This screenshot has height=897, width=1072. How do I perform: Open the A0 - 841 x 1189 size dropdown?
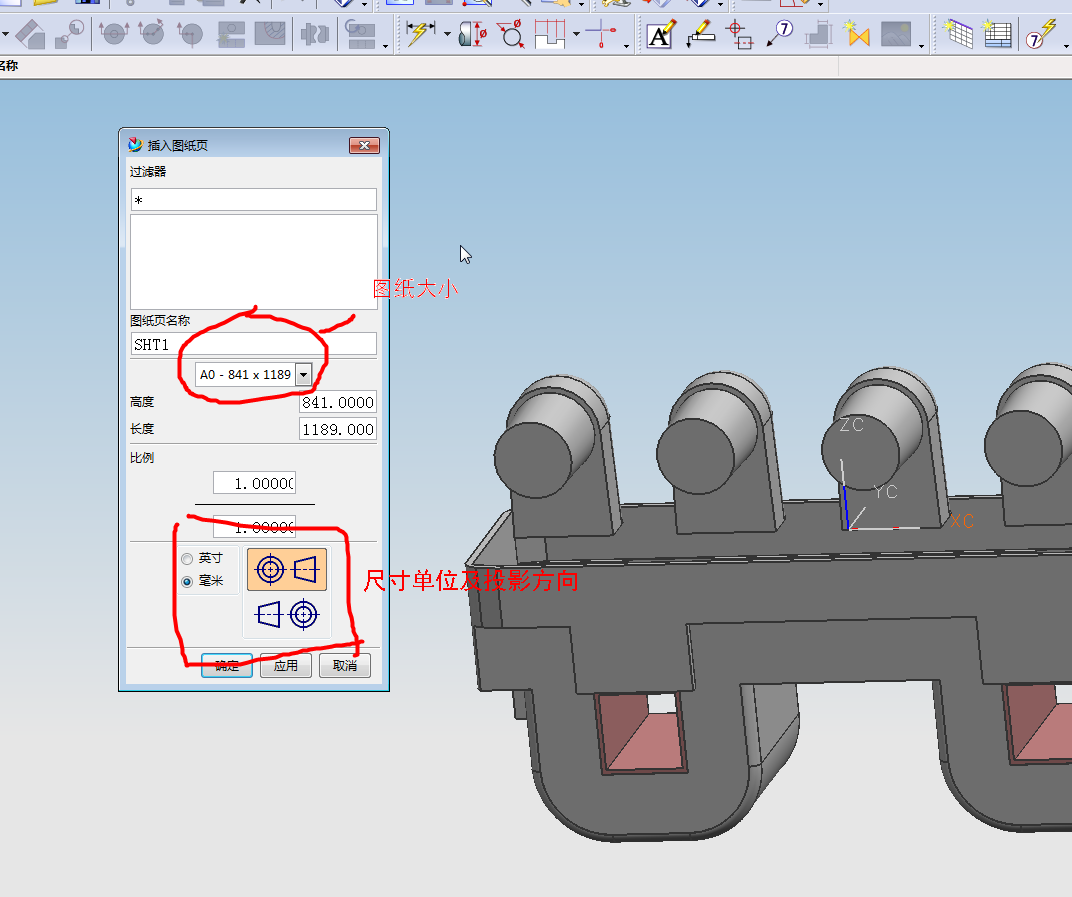point(304,375)
